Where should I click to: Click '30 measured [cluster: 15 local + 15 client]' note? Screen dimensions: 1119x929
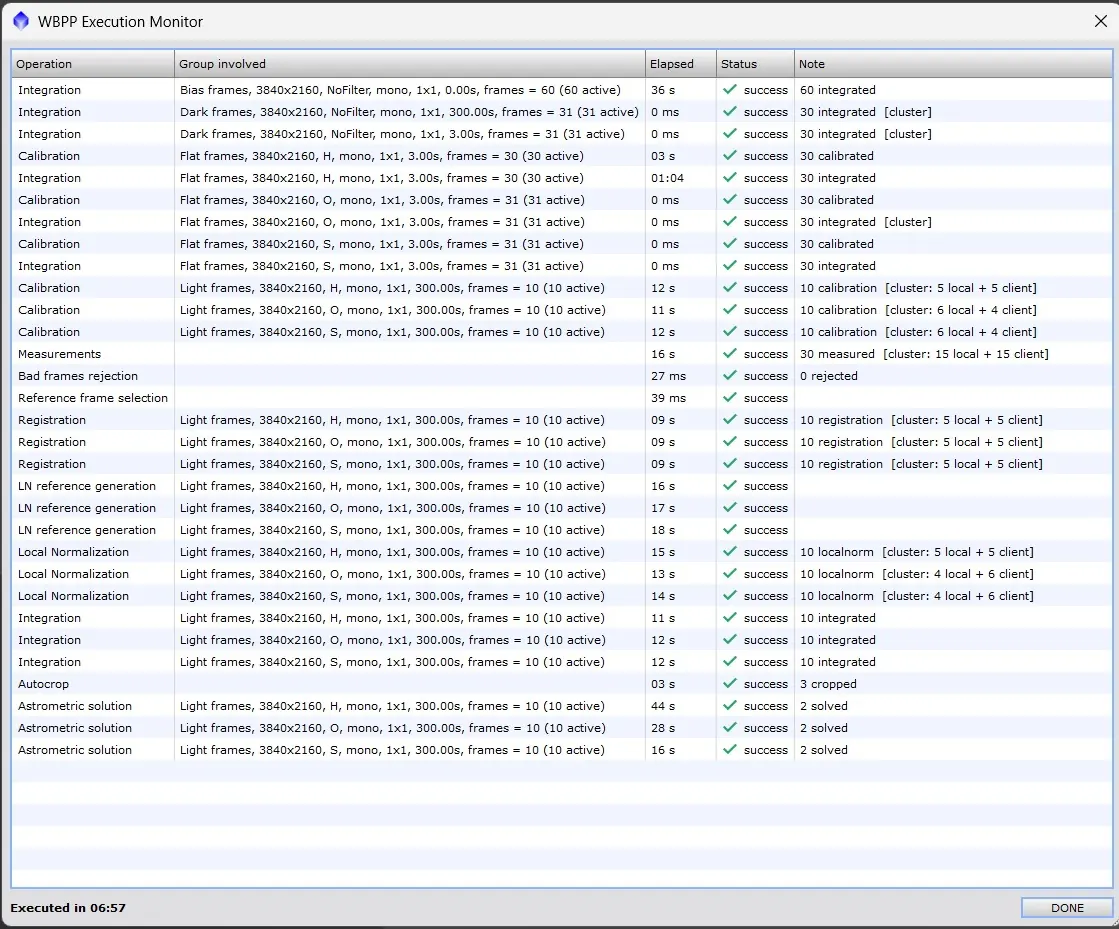point(924,354)
